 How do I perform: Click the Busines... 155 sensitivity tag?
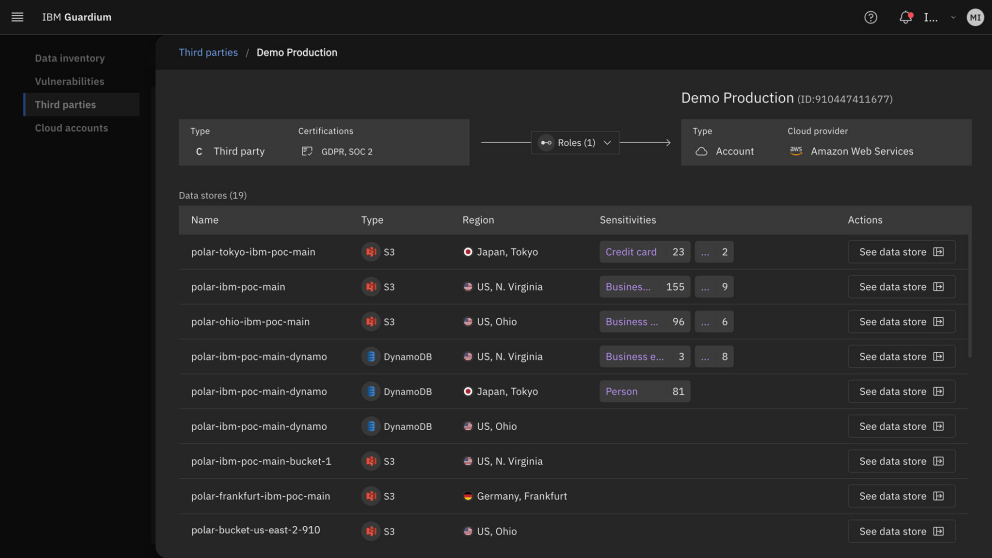pos(645,287)
